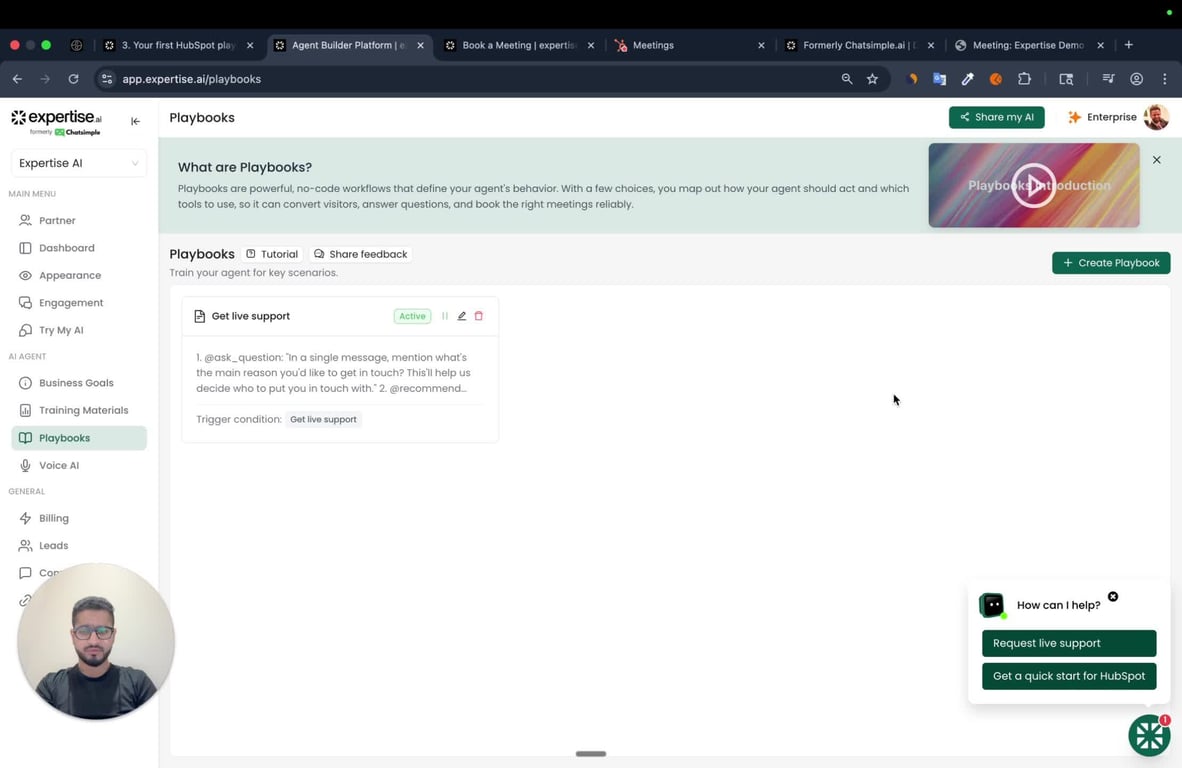The image size is (1182, 768).
Task: Switch to Book a Meeting browser tab
Action: (519, 45)
